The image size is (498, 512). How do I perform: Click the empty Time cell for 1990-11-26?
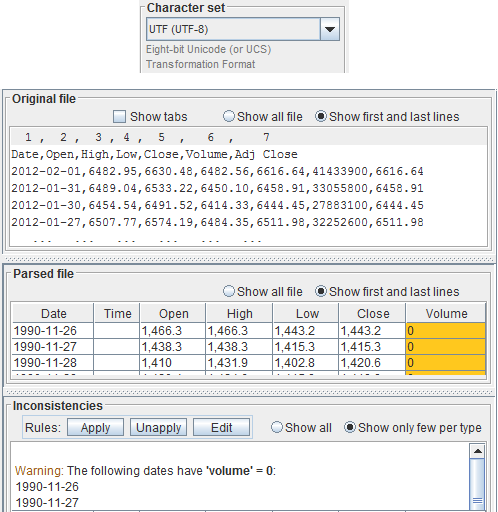coord(117,331)
